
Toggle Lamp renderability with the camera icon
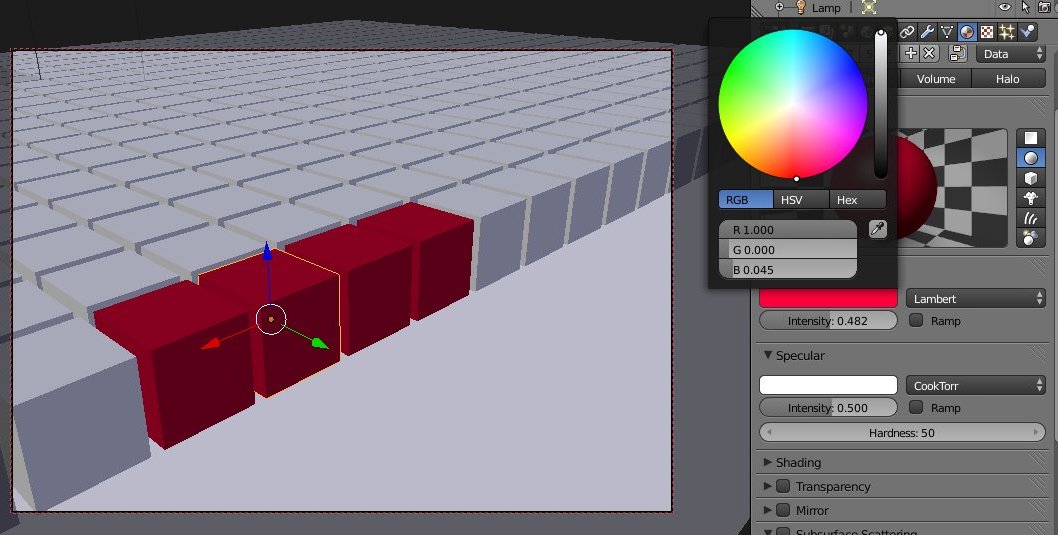coord(1045,7)
